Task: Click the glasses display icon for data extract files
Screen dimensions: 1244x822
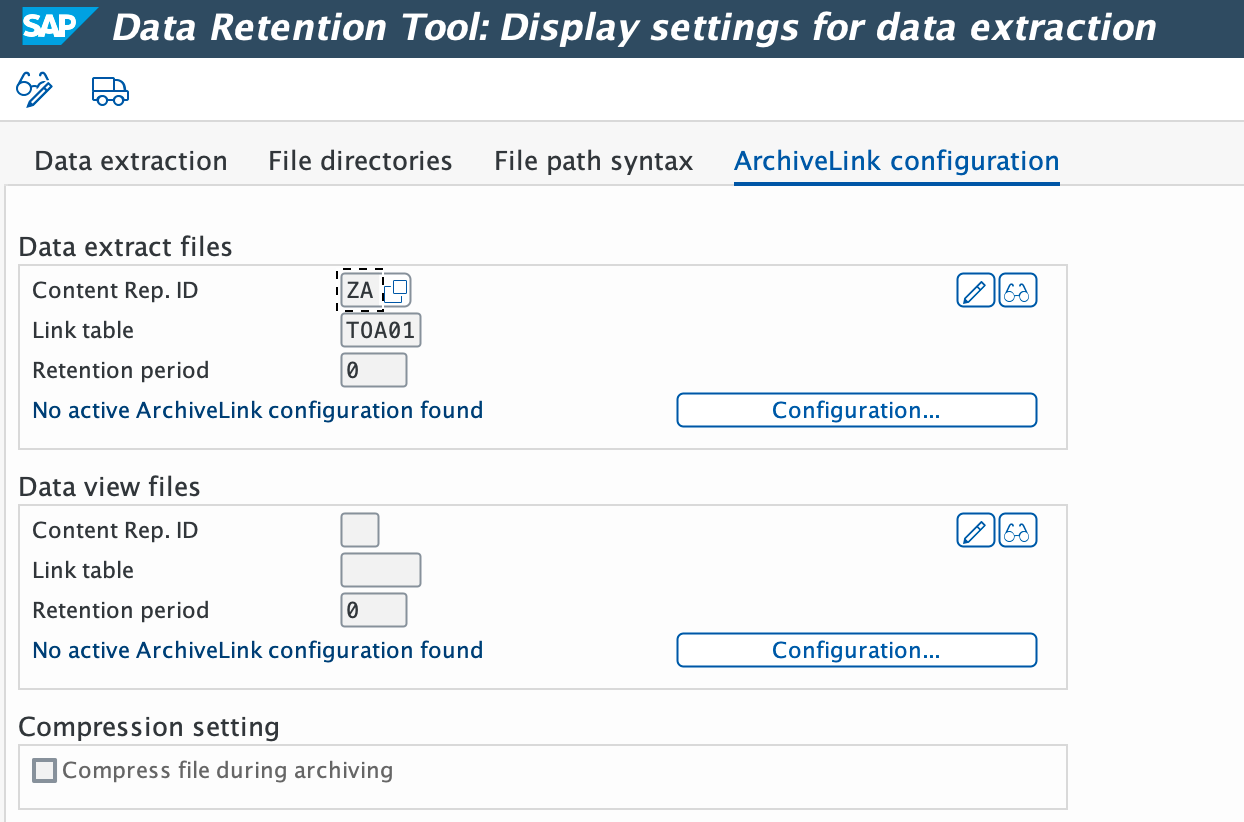Action: pos(1018,289)
